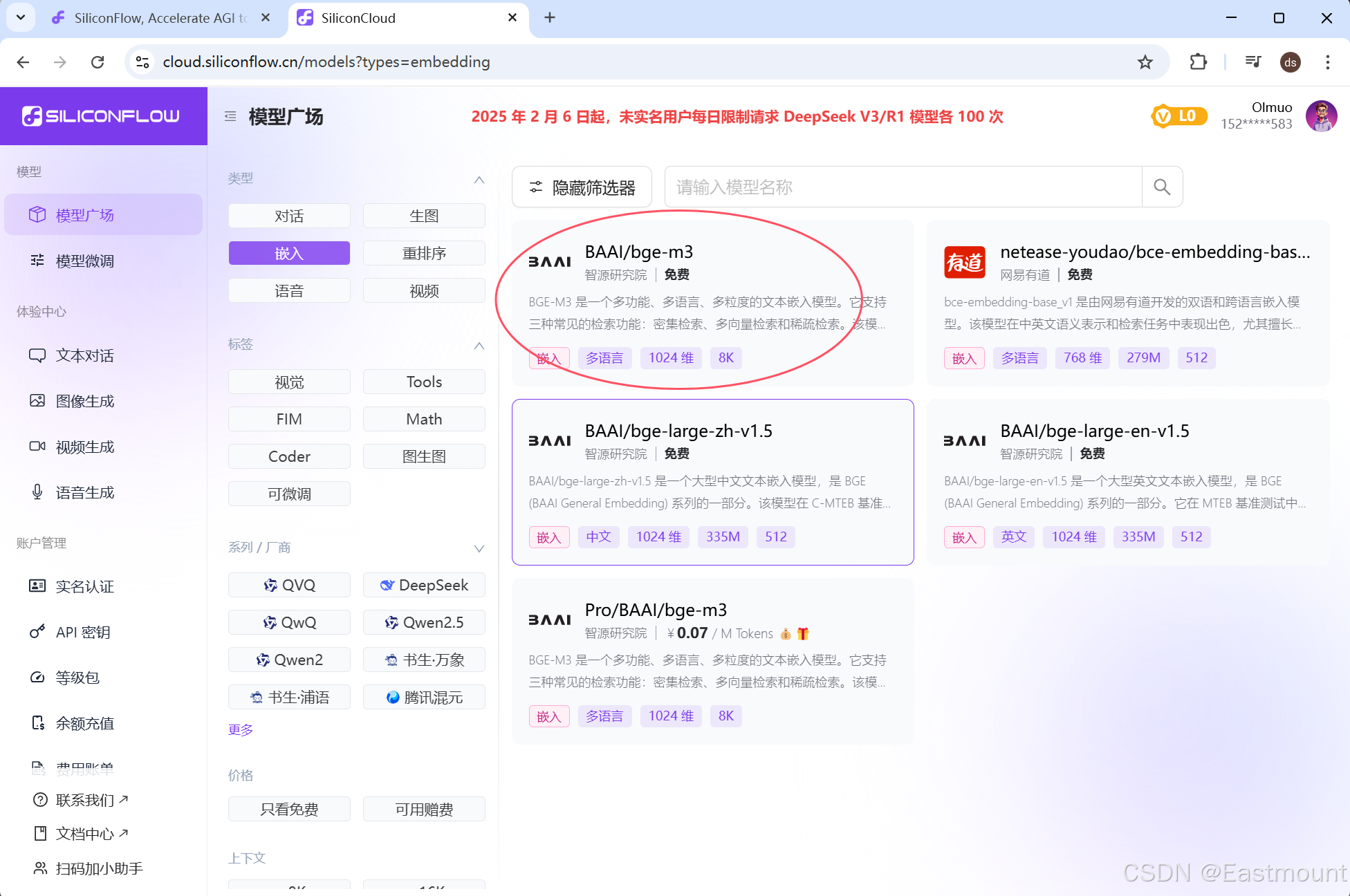1350x896 pixels.
Task: Open 模型广场 in sidebar
Action: (x=103, y=215)
